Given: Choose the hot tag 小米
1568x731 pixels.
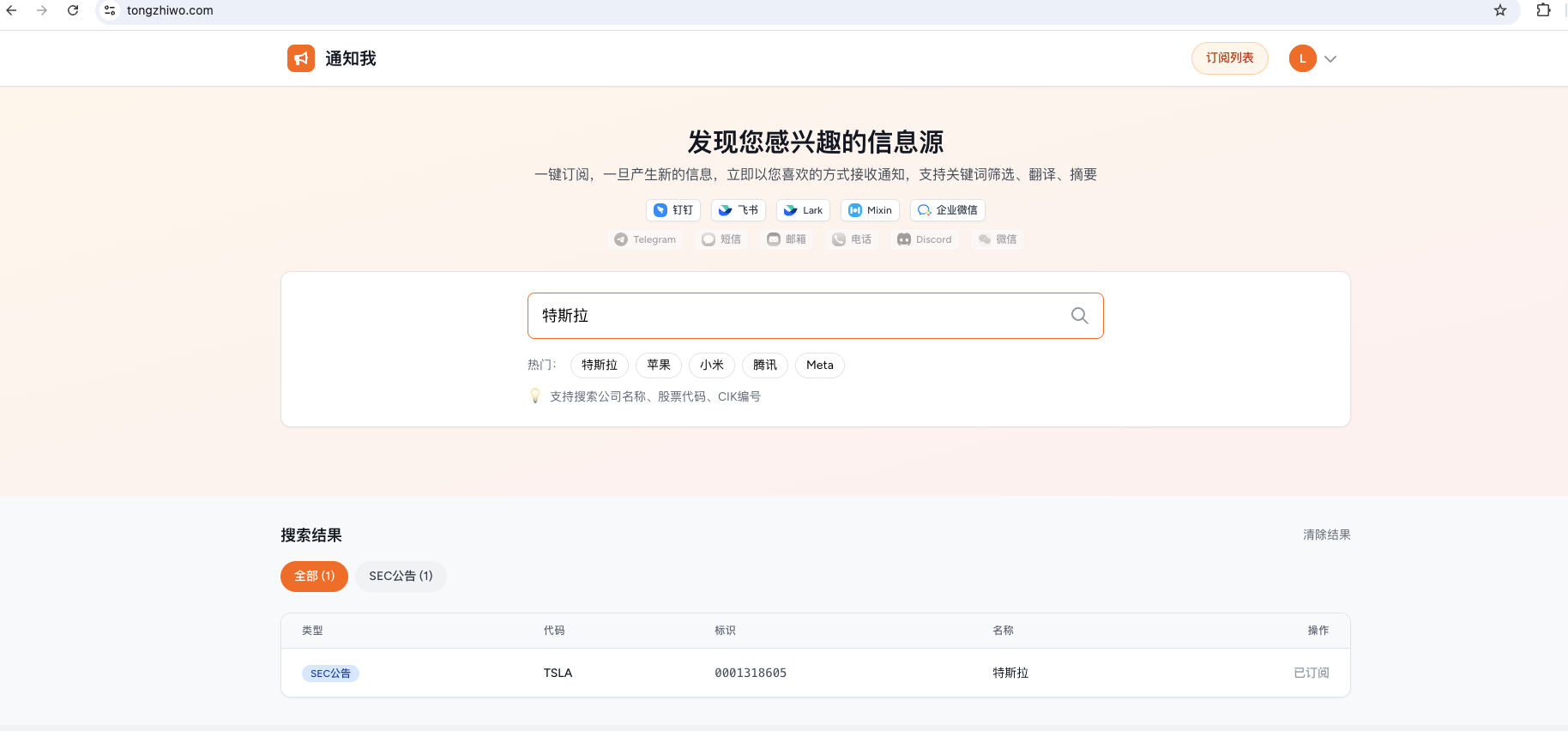Looking at the screenshot, I should tap(712, 365).
